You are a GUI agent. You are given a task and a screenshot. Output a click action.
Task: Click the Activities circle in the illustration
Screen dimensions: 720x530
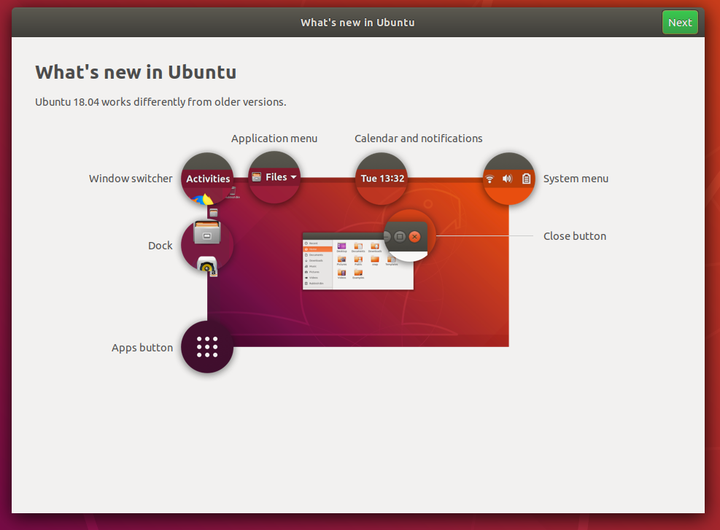click(208, 178)
